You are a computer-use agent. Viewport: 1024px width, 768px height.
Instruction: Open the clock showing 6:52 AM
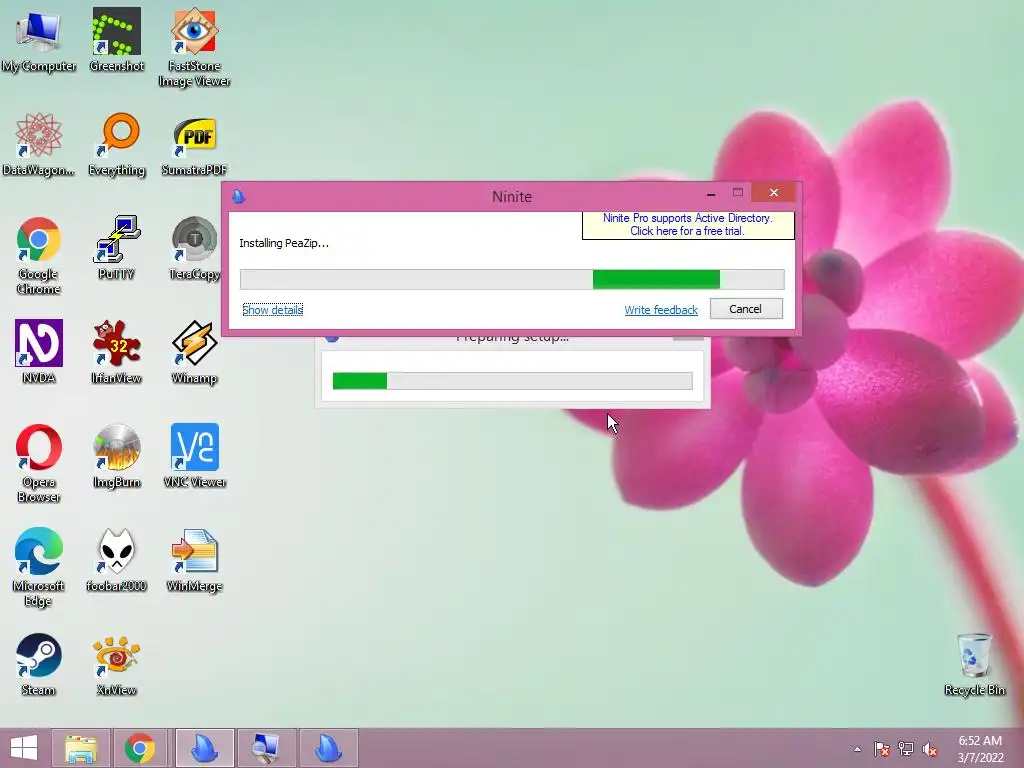980,749
